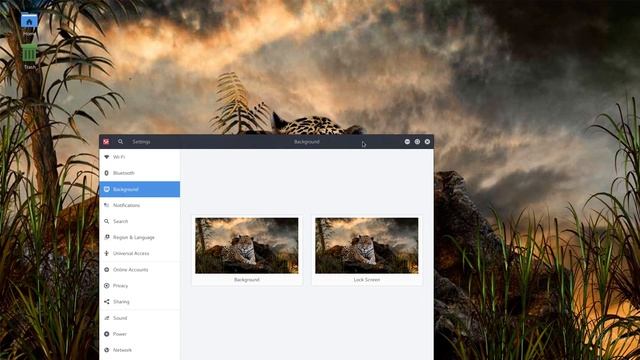
Task: Click the Background monitor icon in sidebar
Action: point(107,189)
